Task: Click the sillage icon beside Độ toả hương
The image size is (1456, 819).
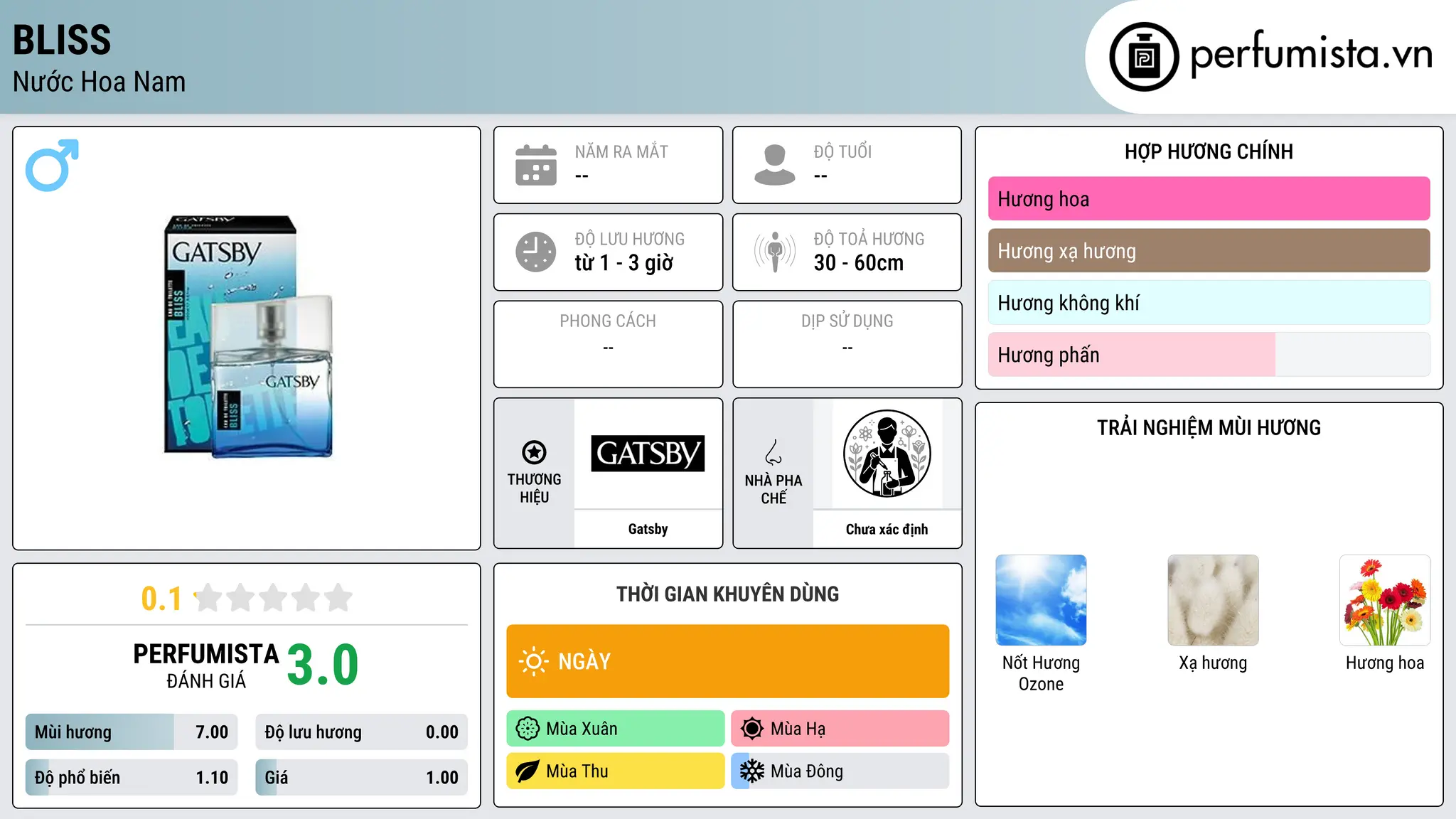Action: point(775,252)
